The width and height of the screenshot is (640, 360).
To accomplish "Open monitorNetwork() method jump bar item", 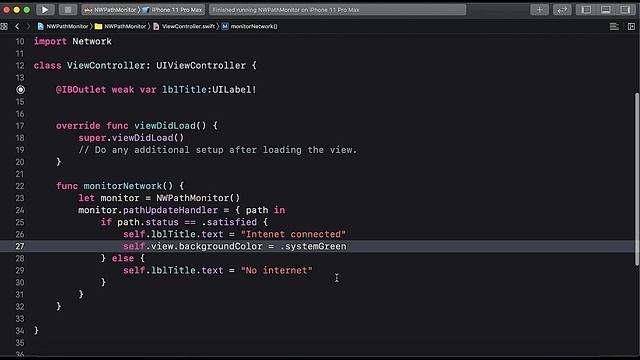I will 249,27.
